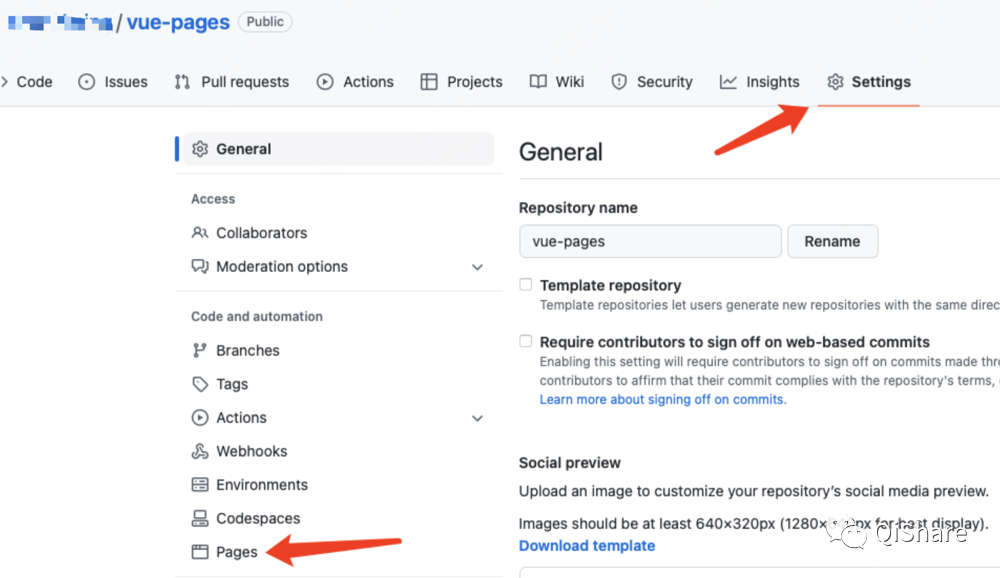
Task: Open Learn more about signing off link
Action: pos(663,399)
